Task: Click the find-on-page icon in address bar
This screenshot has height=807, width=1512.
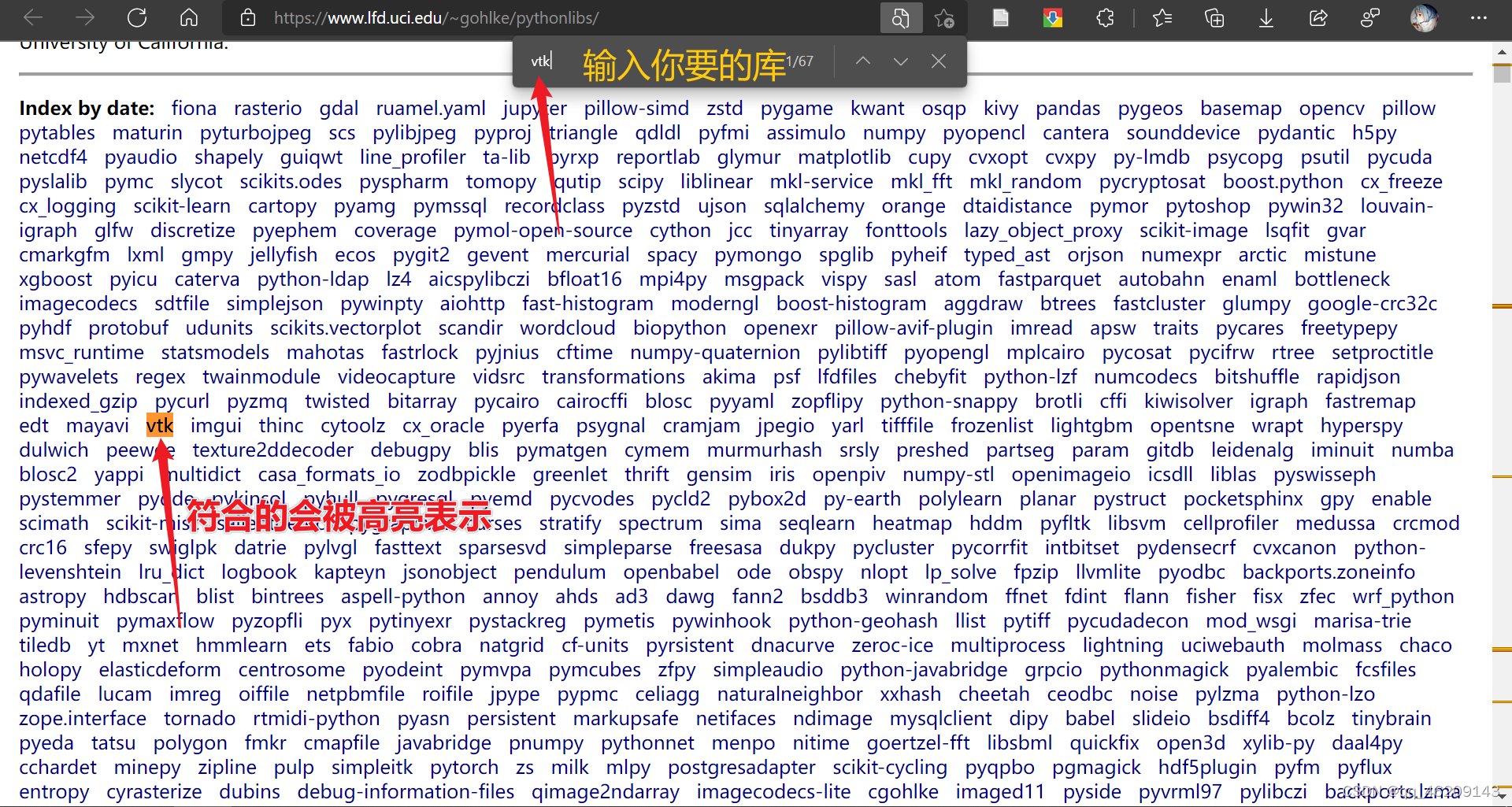Action: click(900, 18)
